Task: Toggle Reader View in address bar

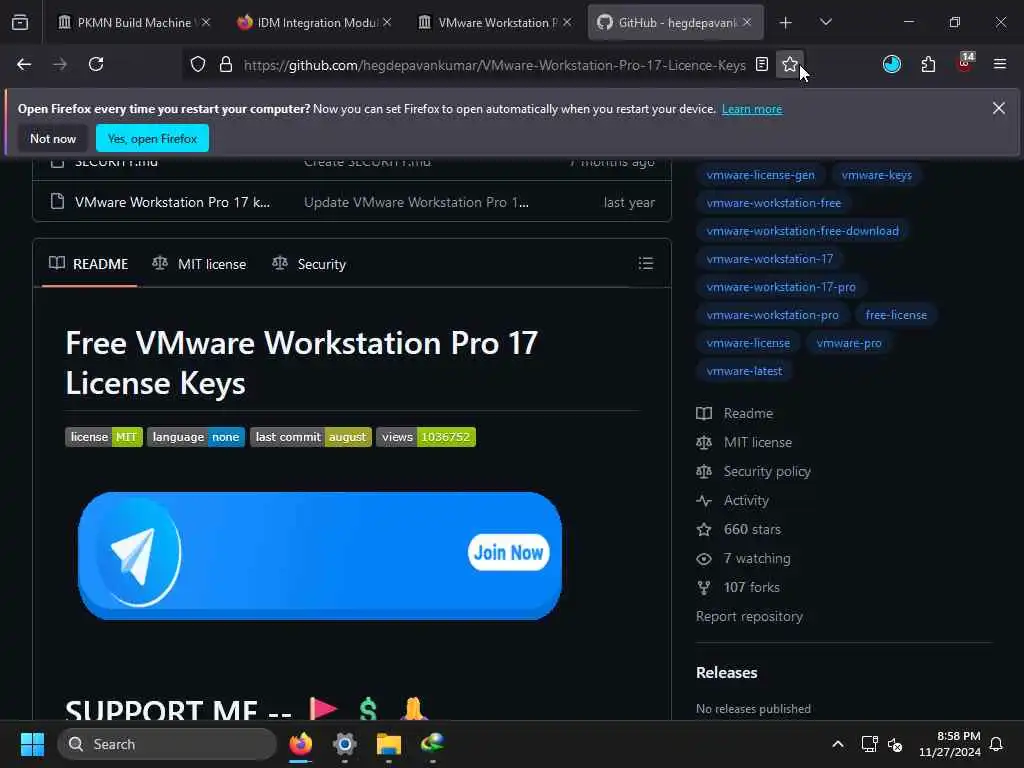Action: tap(761, 64)
